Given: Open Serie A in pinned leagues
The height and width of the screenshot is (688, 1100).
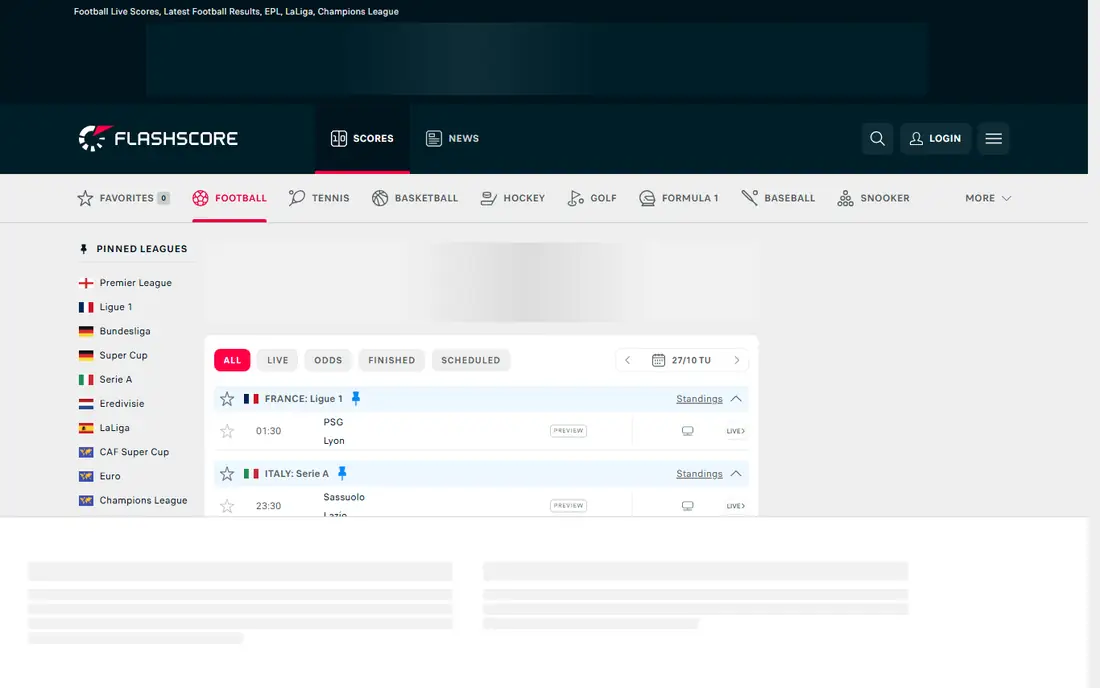Looking at the screenshot, I should coord(106,379).
